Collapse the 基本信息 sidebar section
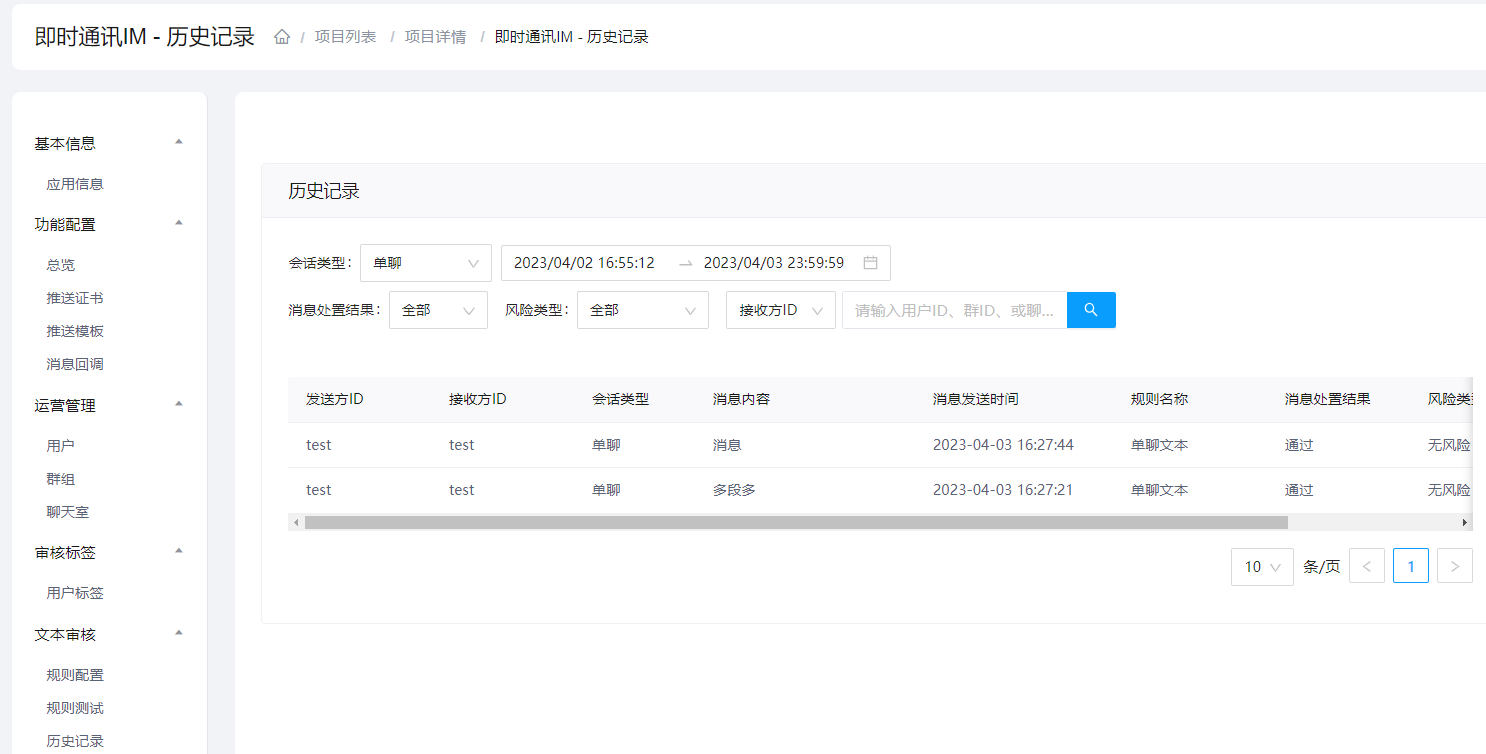This screenshot has width=1486, height=754. click(x=179, y=143)
